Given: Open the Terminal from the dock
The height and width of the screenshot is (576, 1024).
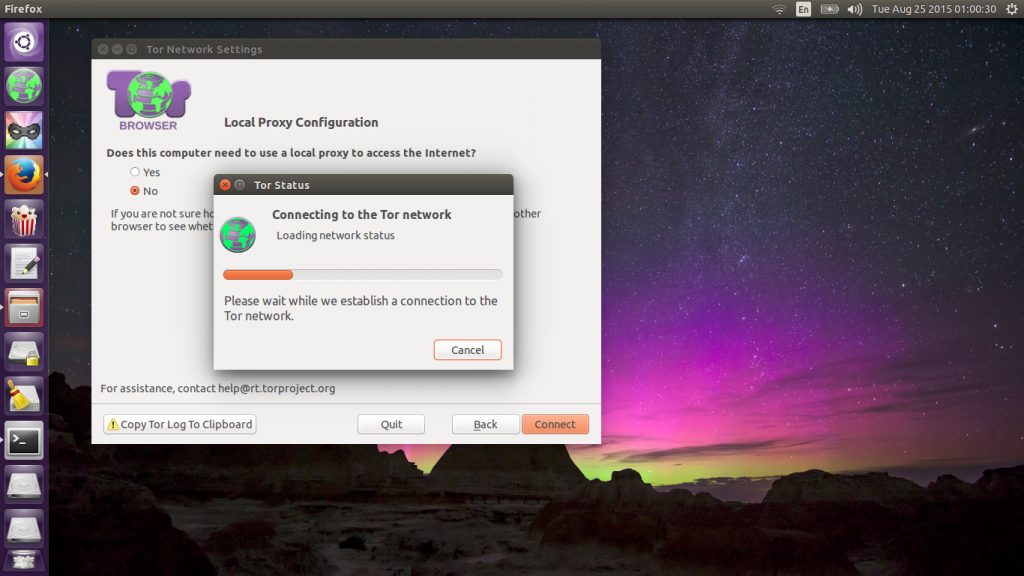Looking at the screenshot, I should pyautogui.click(x=24, y=441).
